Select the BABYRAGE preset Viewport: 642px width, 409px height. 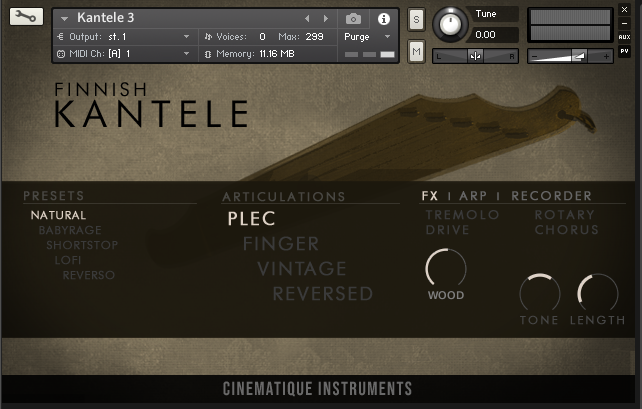pyautogui.click(x=70, y=230)
